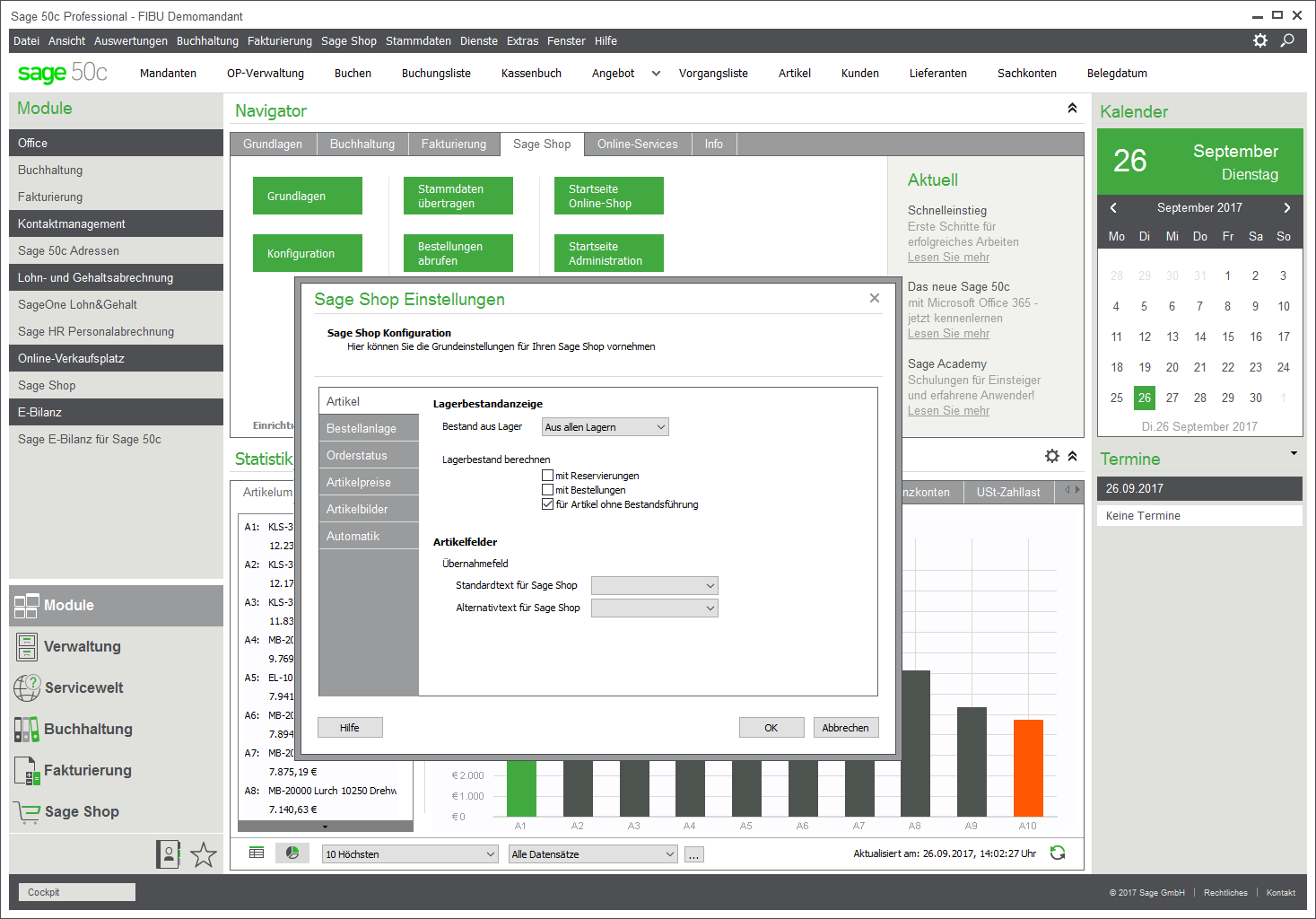The height and width of the screenshot is (919, 1316).
Task: Switch to Grundlagen navigator tab
Action: 273,144
